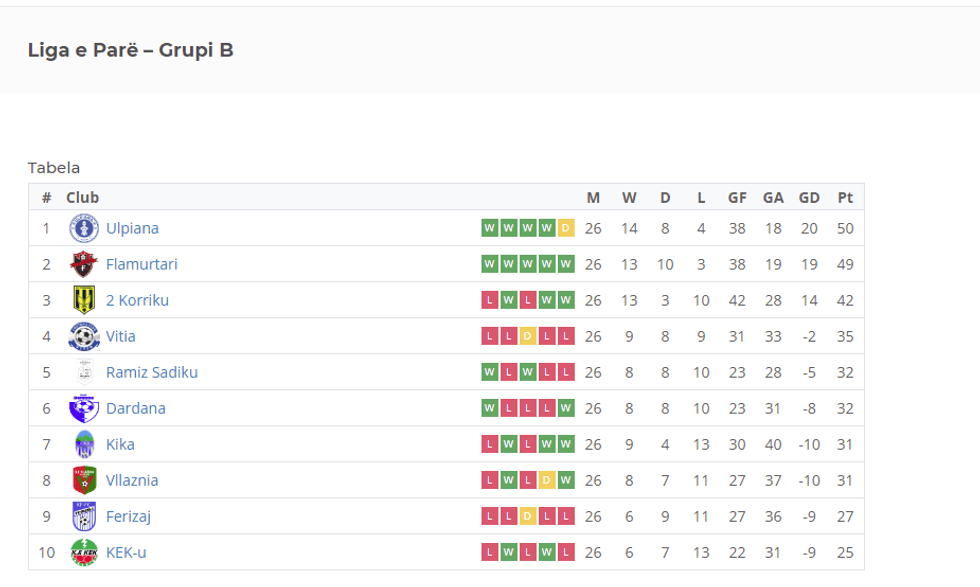The width and height of the screenshot is (980, 587).
Task: Click the KEK-u club logo
Action: (x=84, y=552)
